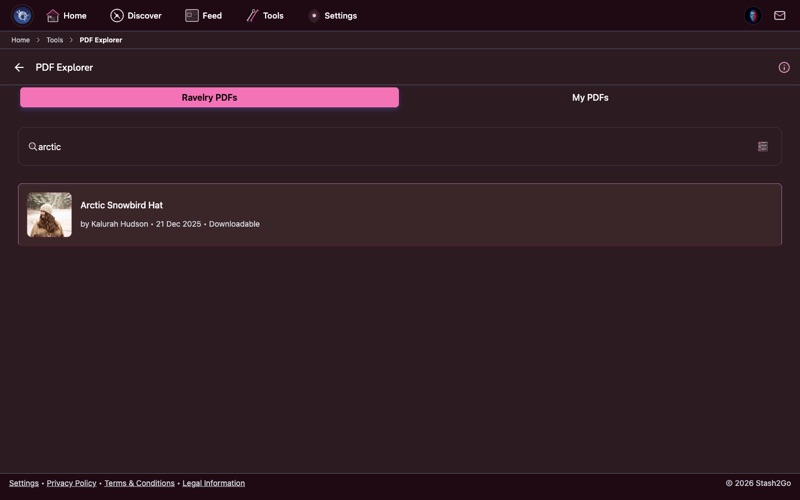Click the user profile avatar icon
Viewport: 800px width, 500px height.
pyautogui.click(x=753, y=16)
